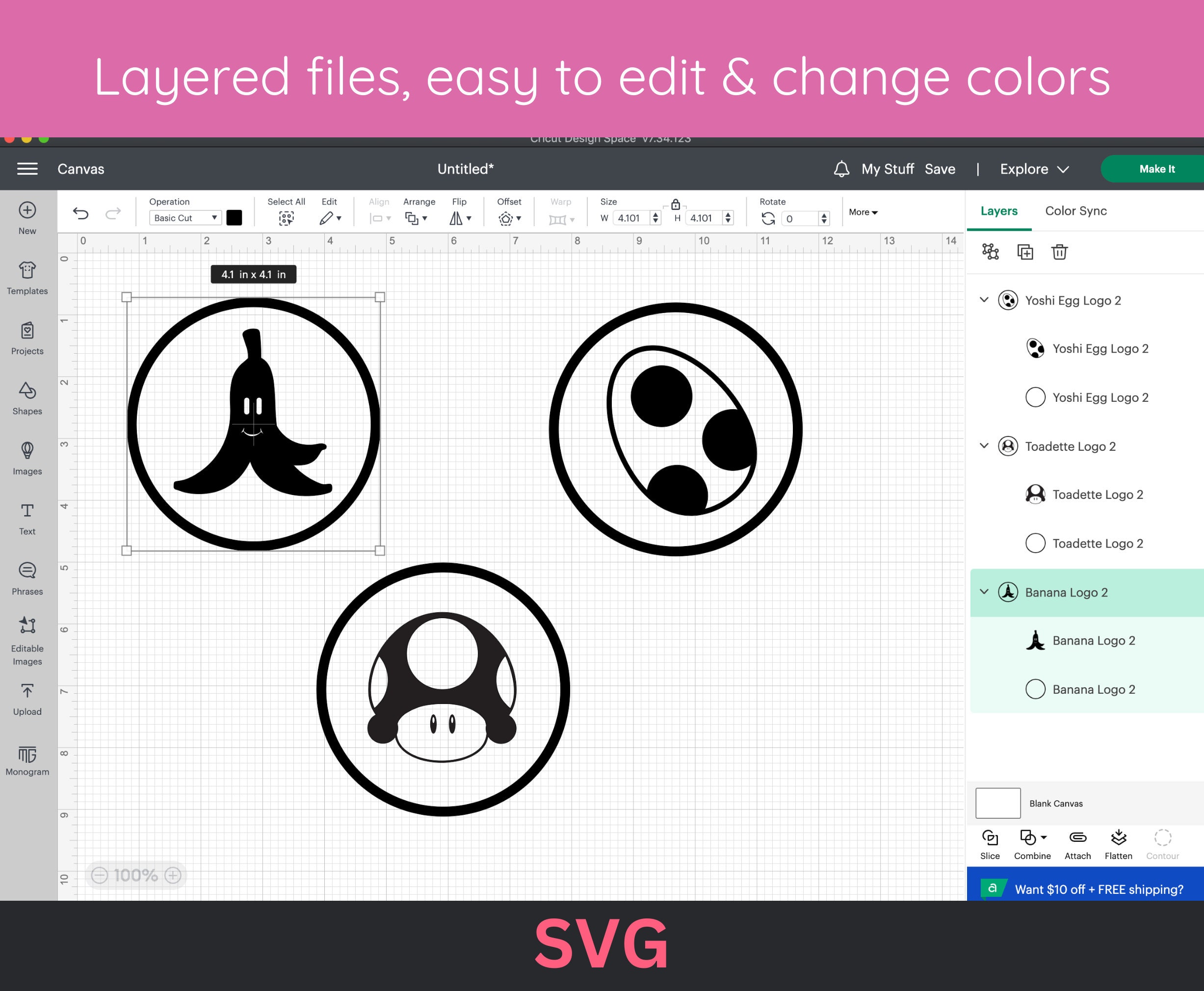1204x991 pixels.
Task: Open the Monogram tool
Action: [x=27, y=760]
